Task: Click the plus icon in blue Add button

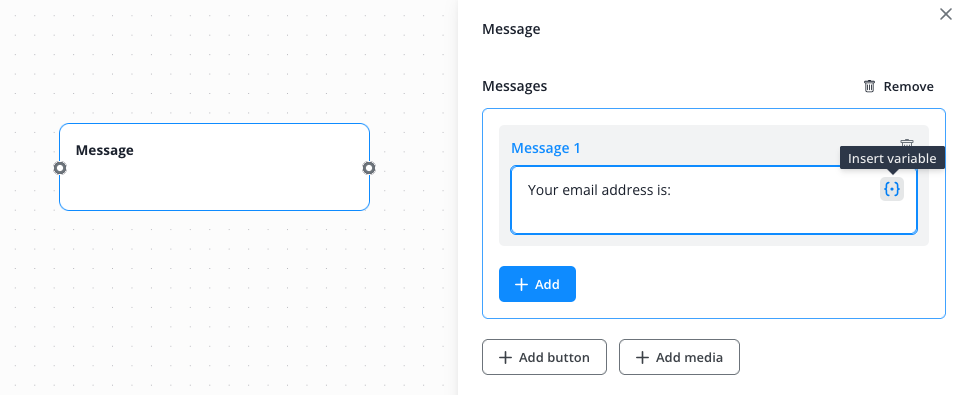Action: coord(521,284)
